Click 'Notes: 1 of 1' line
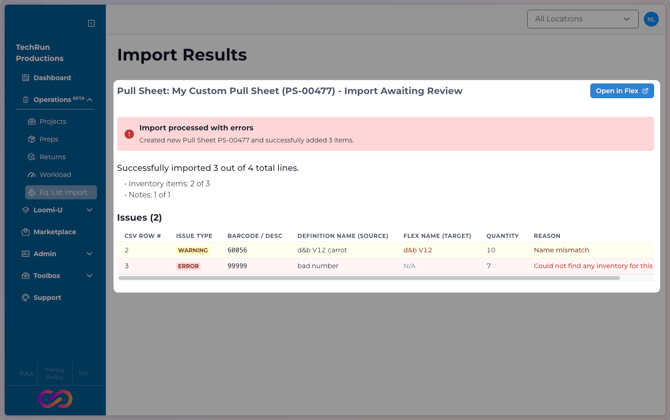670x420 pixels. click(x=150, y=195)
